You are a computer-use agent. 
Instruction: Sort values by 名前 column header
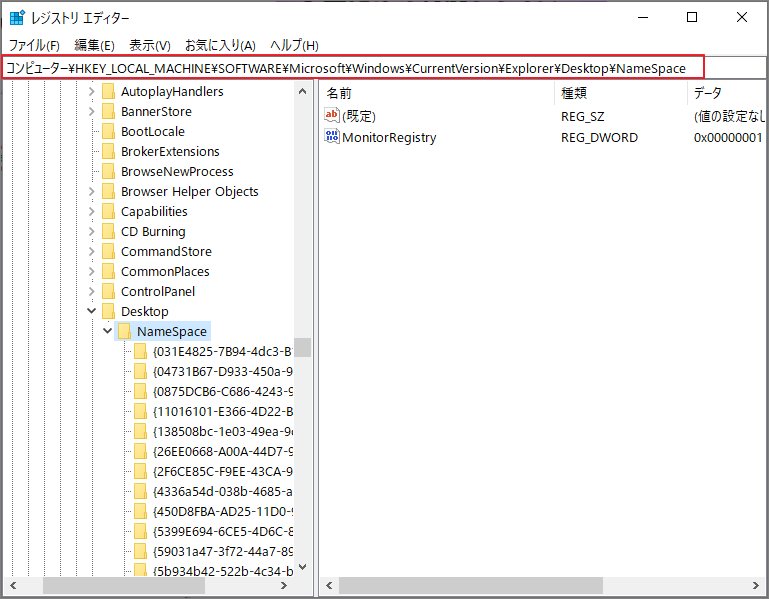click(x=438, y=93)
